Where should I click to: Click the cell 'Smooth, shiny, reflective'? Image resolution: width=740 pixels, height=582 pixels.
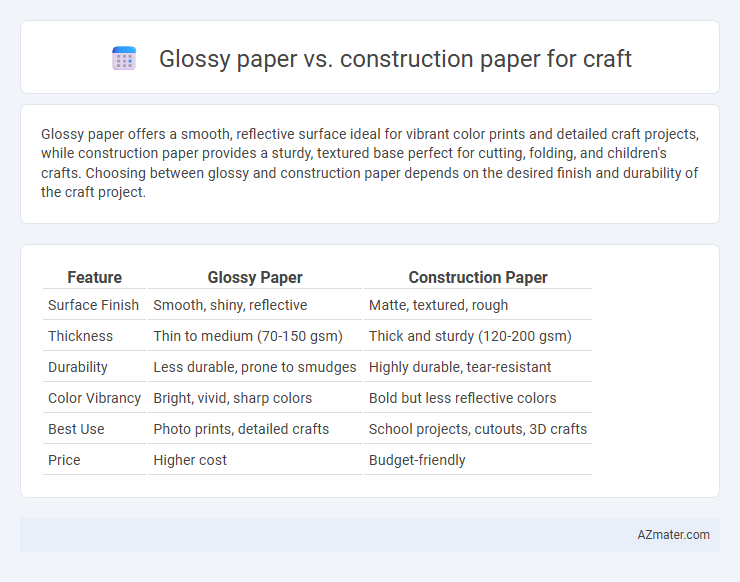click(230, 305)
